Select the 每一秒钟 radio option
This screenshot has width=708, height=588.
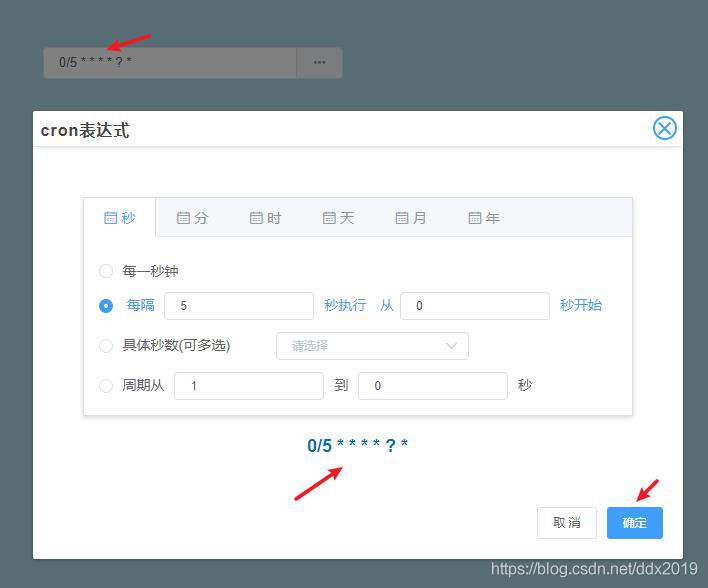point(106,271)
